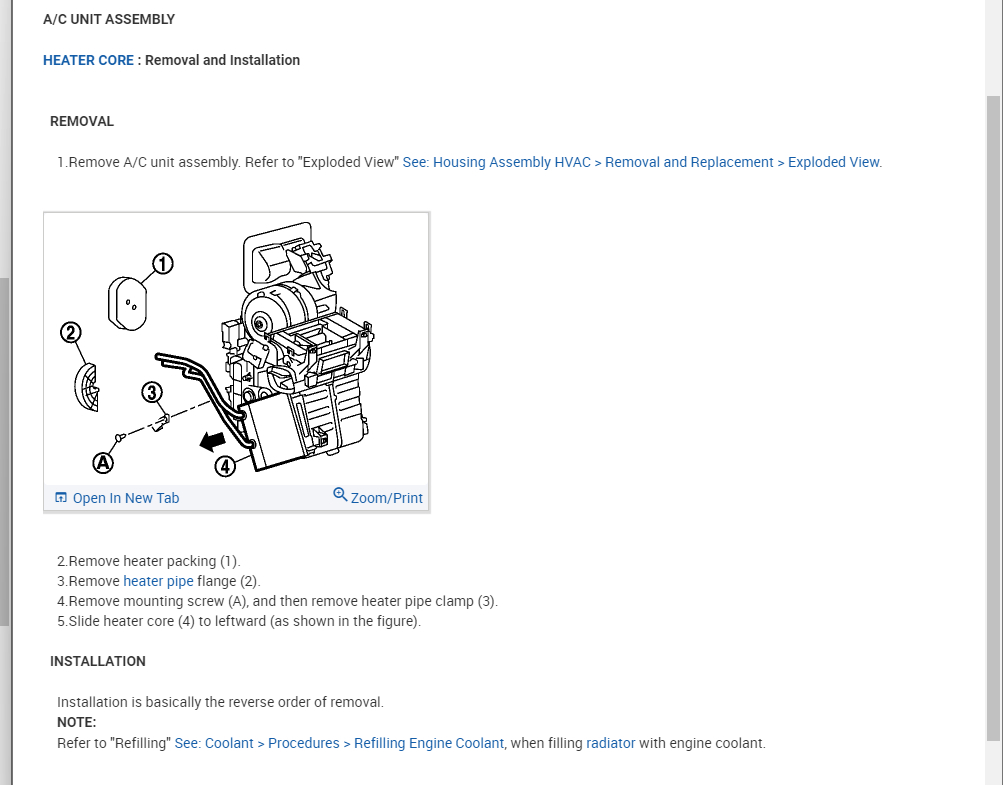Image resolution: width=1003 pixels, height=785 pixels.
Task: Open the HEATER CORE link
Action: pyautogui.click(x=88, y=60)
